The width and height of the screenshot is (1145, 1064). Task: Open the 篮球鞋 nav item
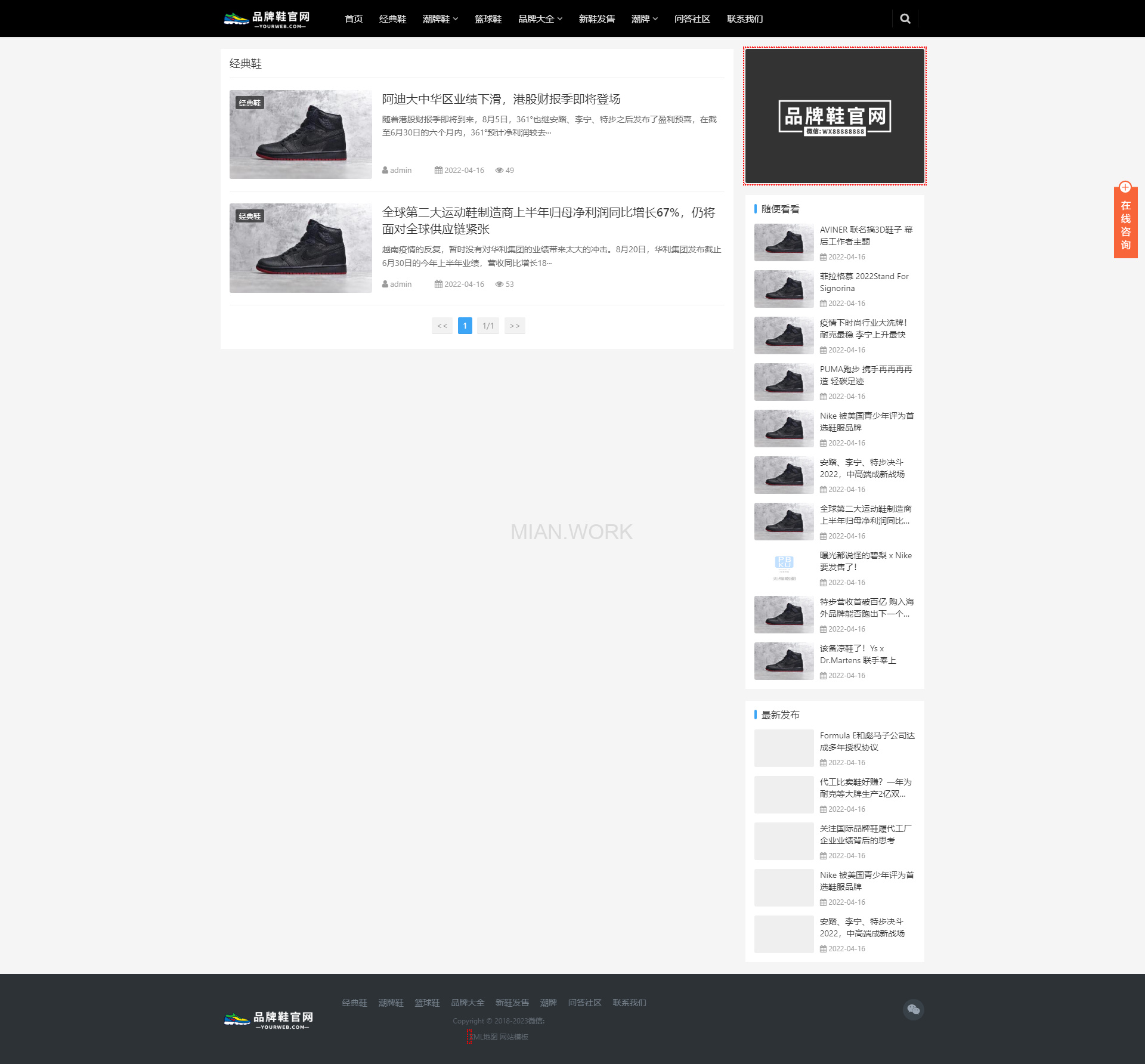click(x=488, y=18)
